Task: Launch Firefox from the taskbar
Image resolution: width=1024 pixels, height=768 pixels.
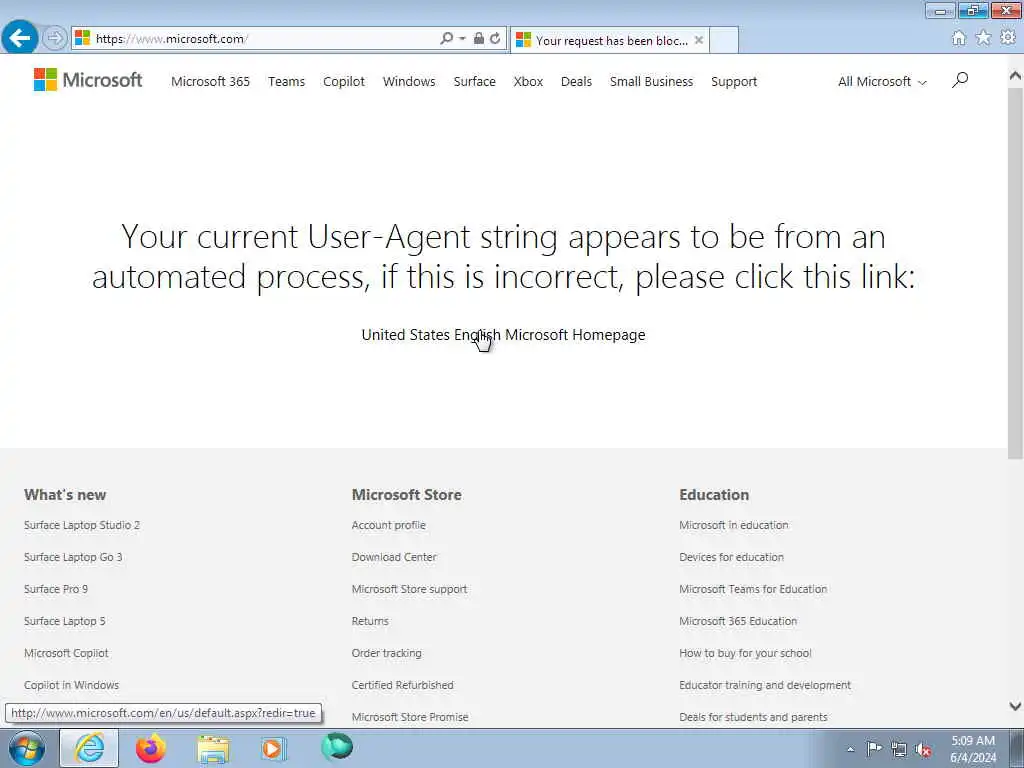Action: point(150,748)
